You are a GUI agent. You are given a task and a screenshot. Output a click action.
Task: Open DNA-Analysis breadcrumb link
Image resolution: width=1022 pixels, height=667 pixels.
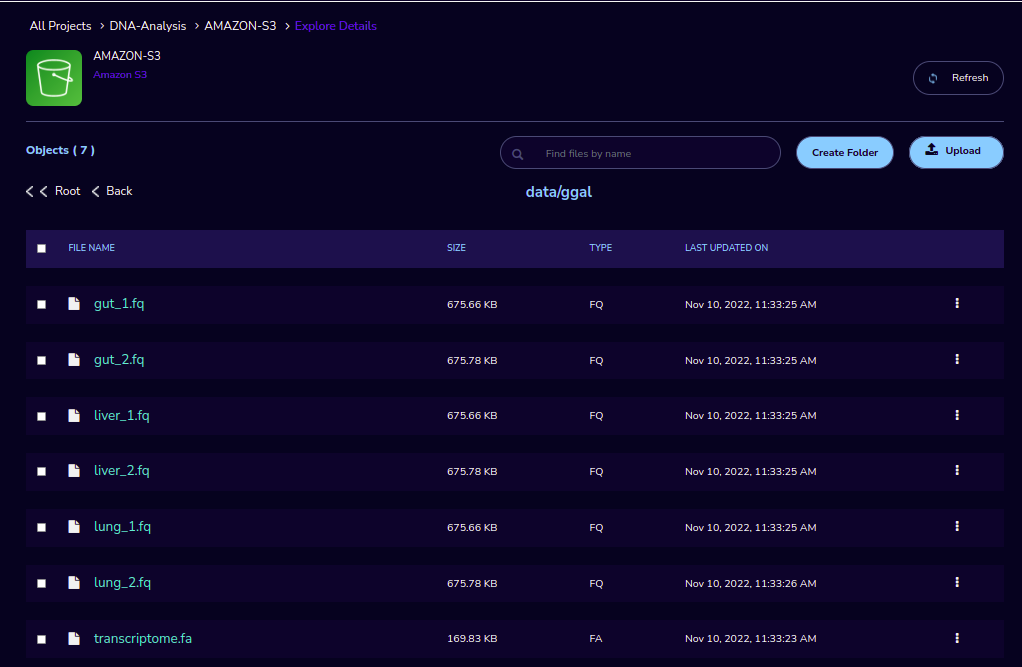(x=147, y=26)
